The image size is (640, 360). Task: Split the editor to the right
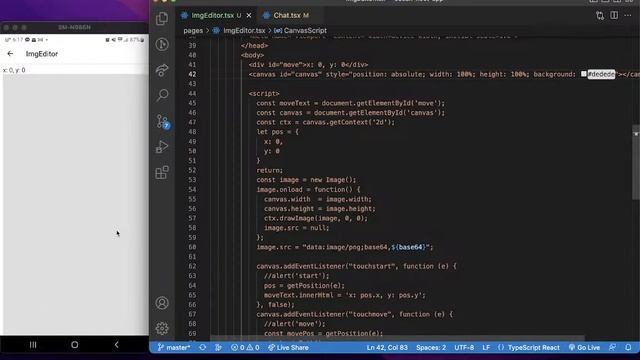tap(614, 16)
